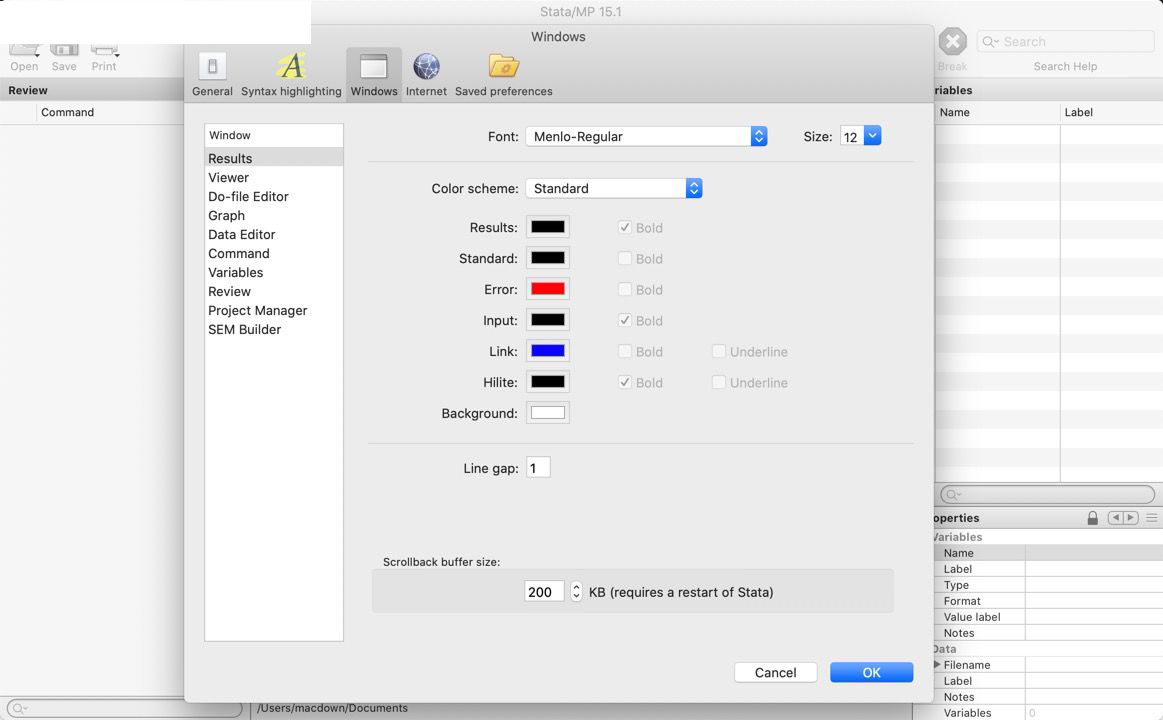Pick the Standard color swatch

pyautogui.click(x=547, y=258)
